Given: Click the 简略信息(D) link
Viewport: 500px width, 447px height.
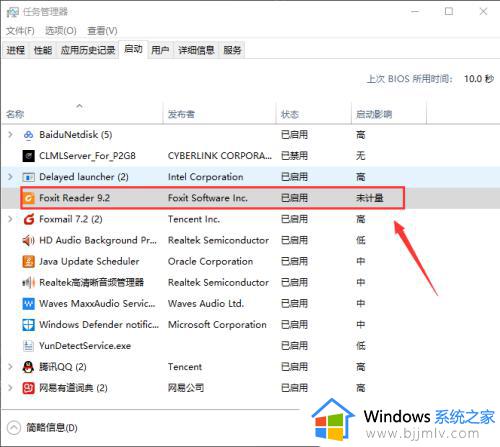Looking at the screenshot, I should click(x=52, y=428).
